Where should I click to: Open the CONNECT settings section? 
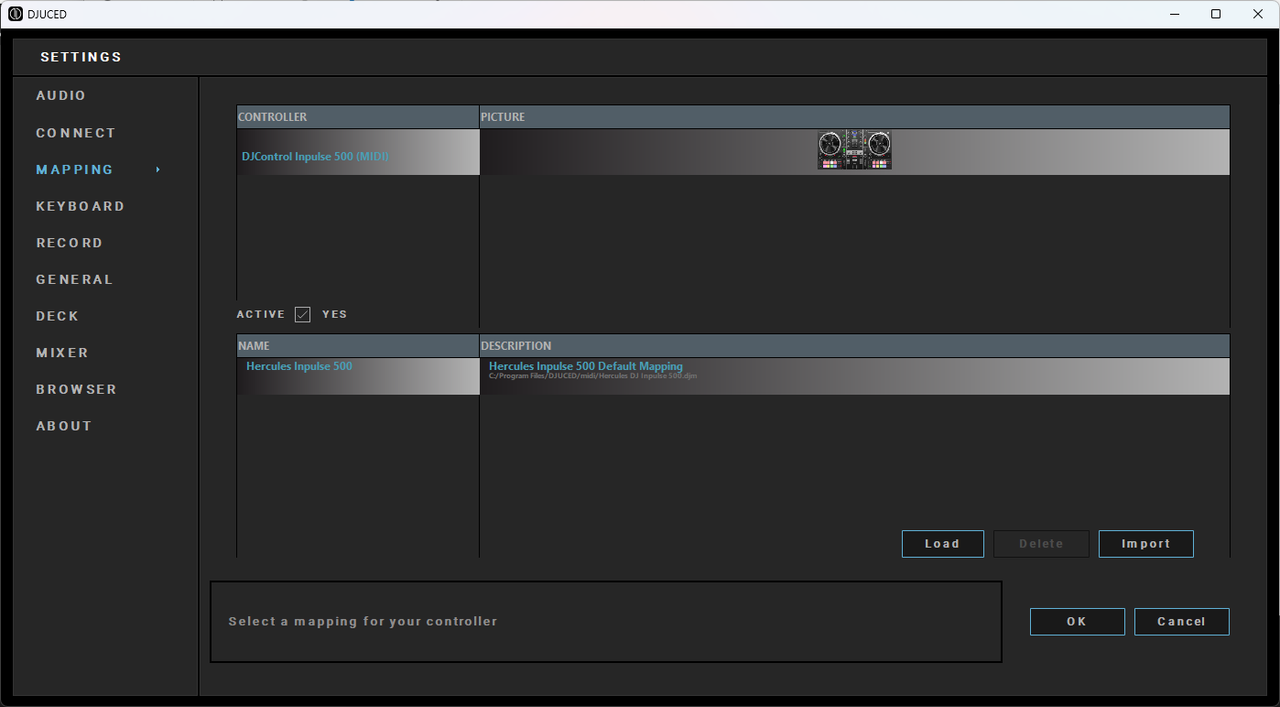[x=76, y=133]
